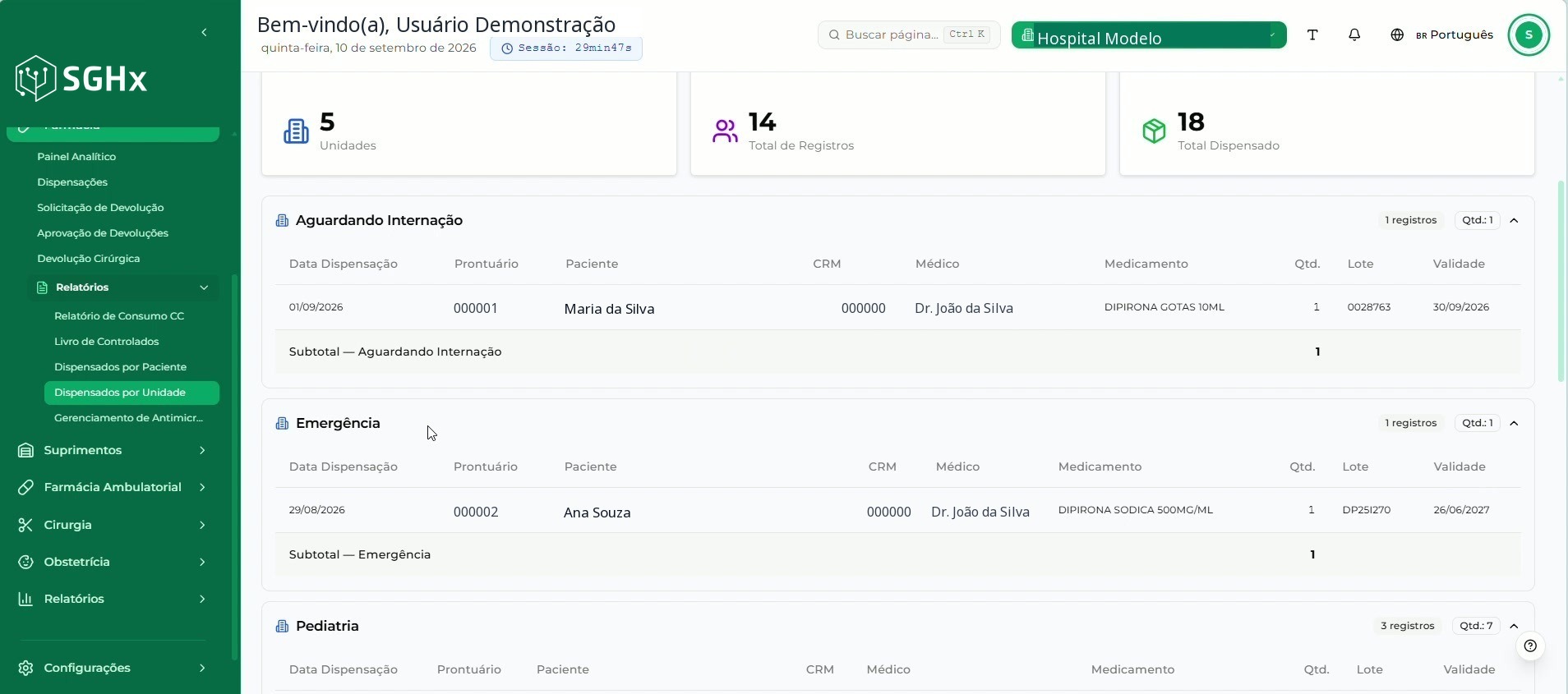The width and height of the screenshot is (1568, 694).
Task: Click the Sessão timer badge
Action: click(566, 48)
